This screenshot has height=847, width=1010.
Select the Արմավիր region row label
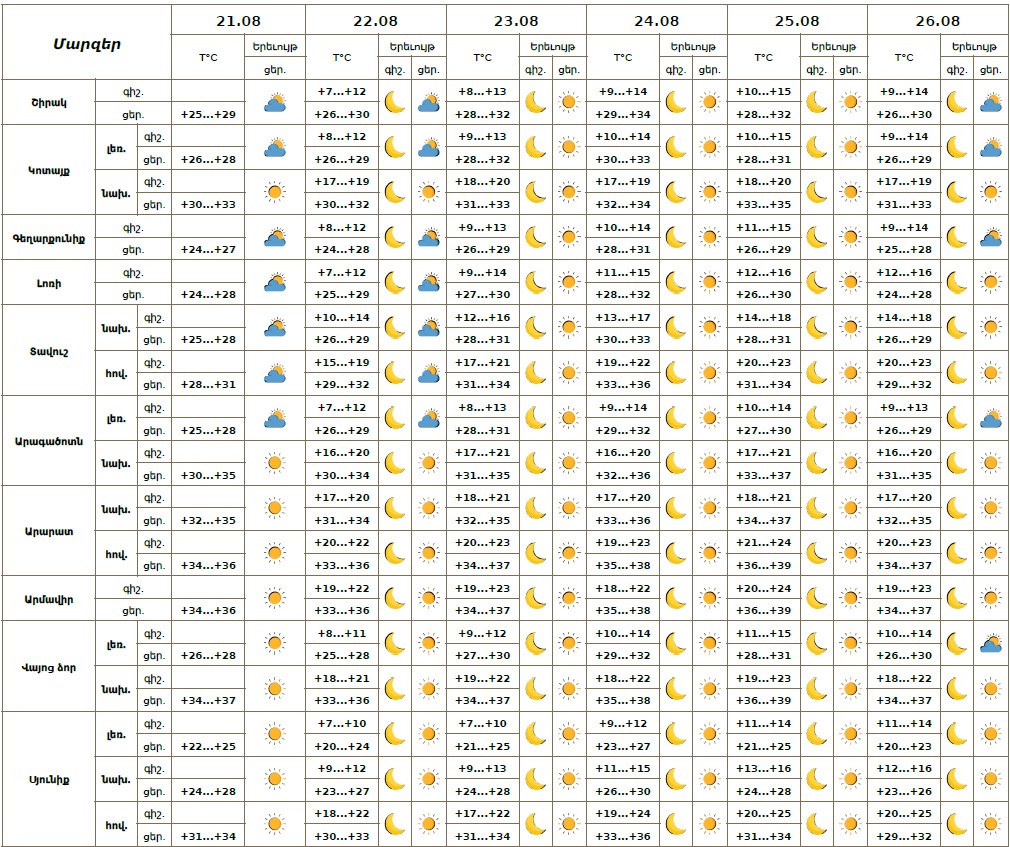click(x=48, y=599)
